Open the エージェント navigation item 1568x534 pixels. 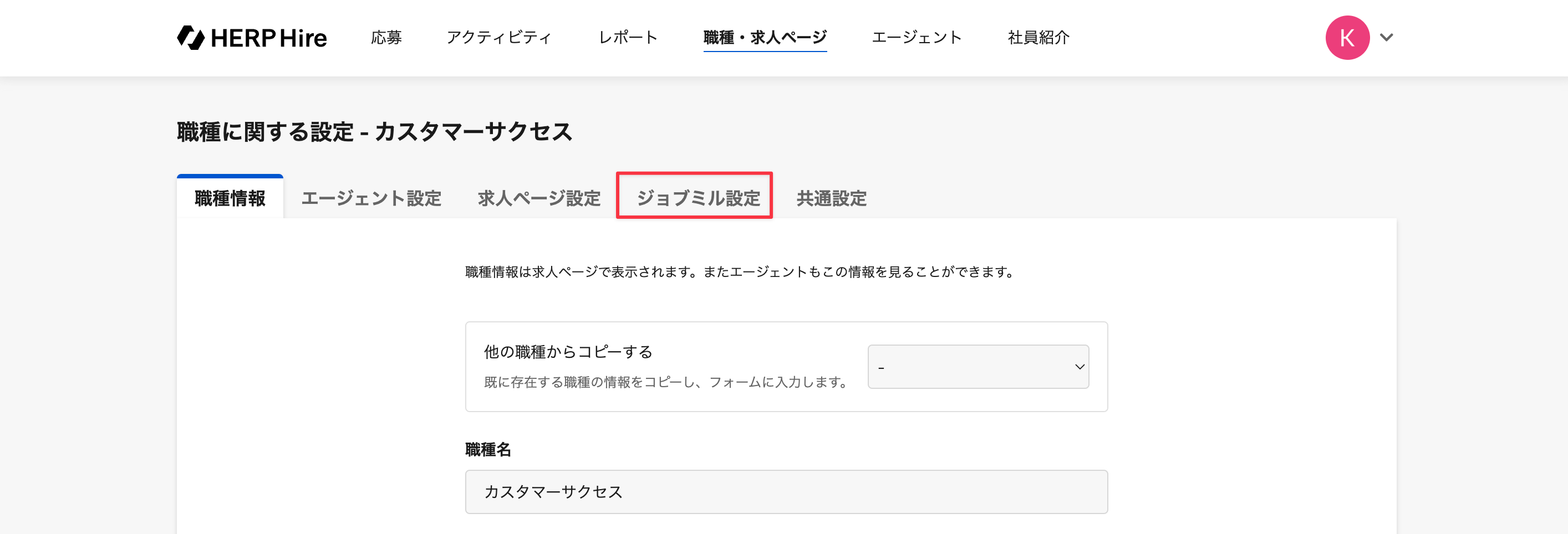pos(916,38)
